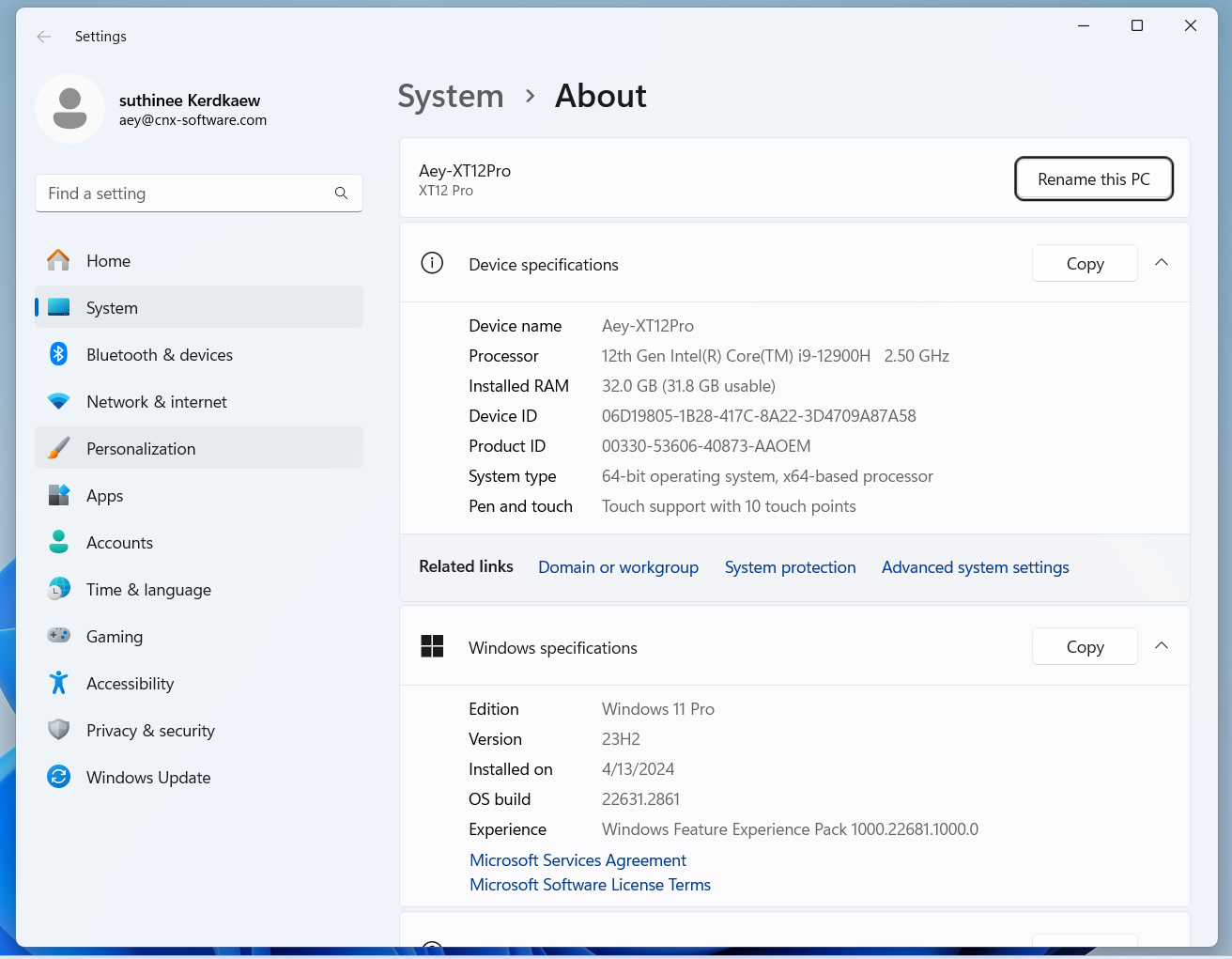
Task: Click the email aey@cnx-software.com
Action: coord(192,120)
